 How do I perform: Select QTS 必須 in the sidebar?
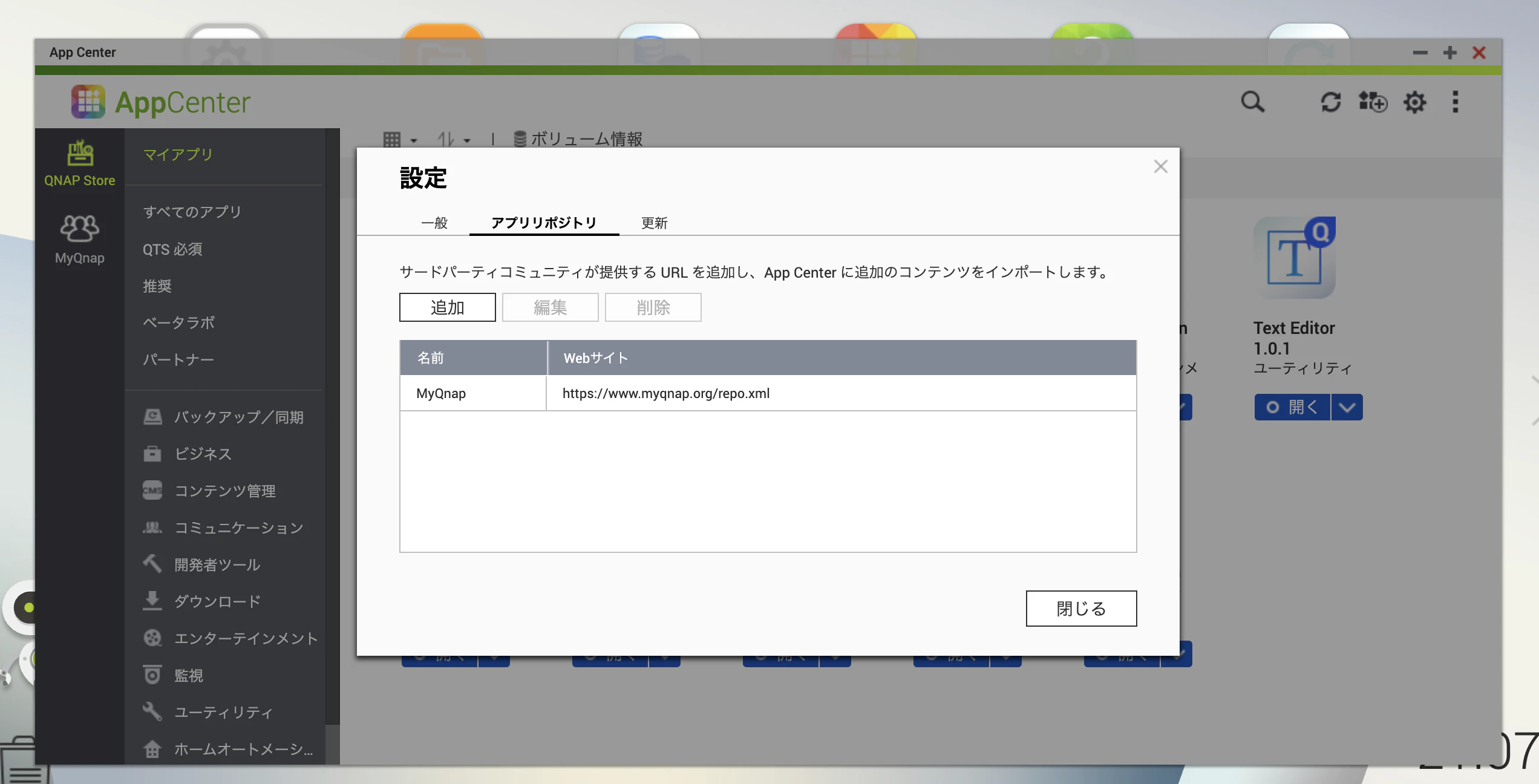click(172, 249)
